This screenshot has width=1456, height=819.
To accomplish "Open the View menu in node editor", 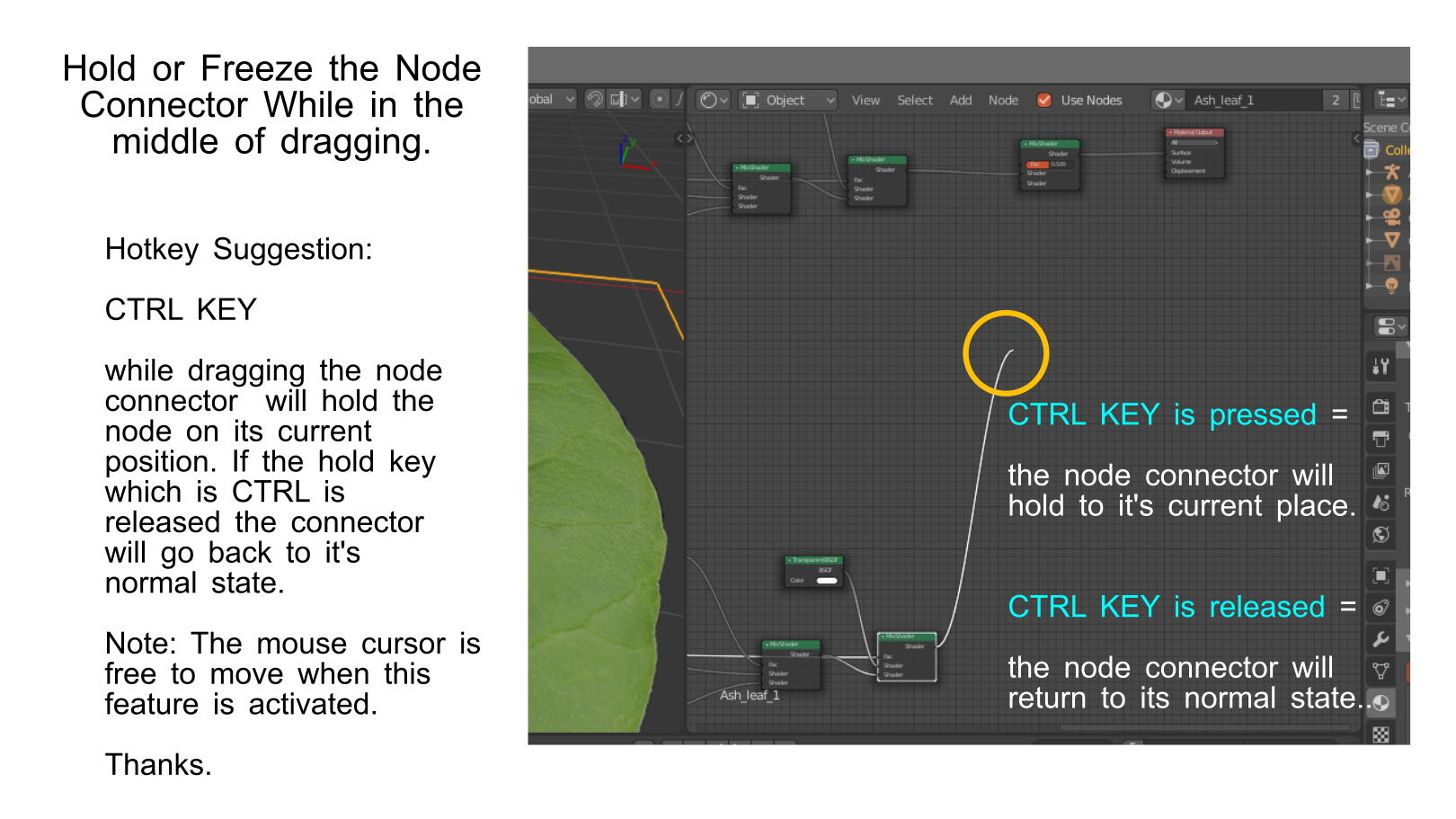I will click(866, 100).
